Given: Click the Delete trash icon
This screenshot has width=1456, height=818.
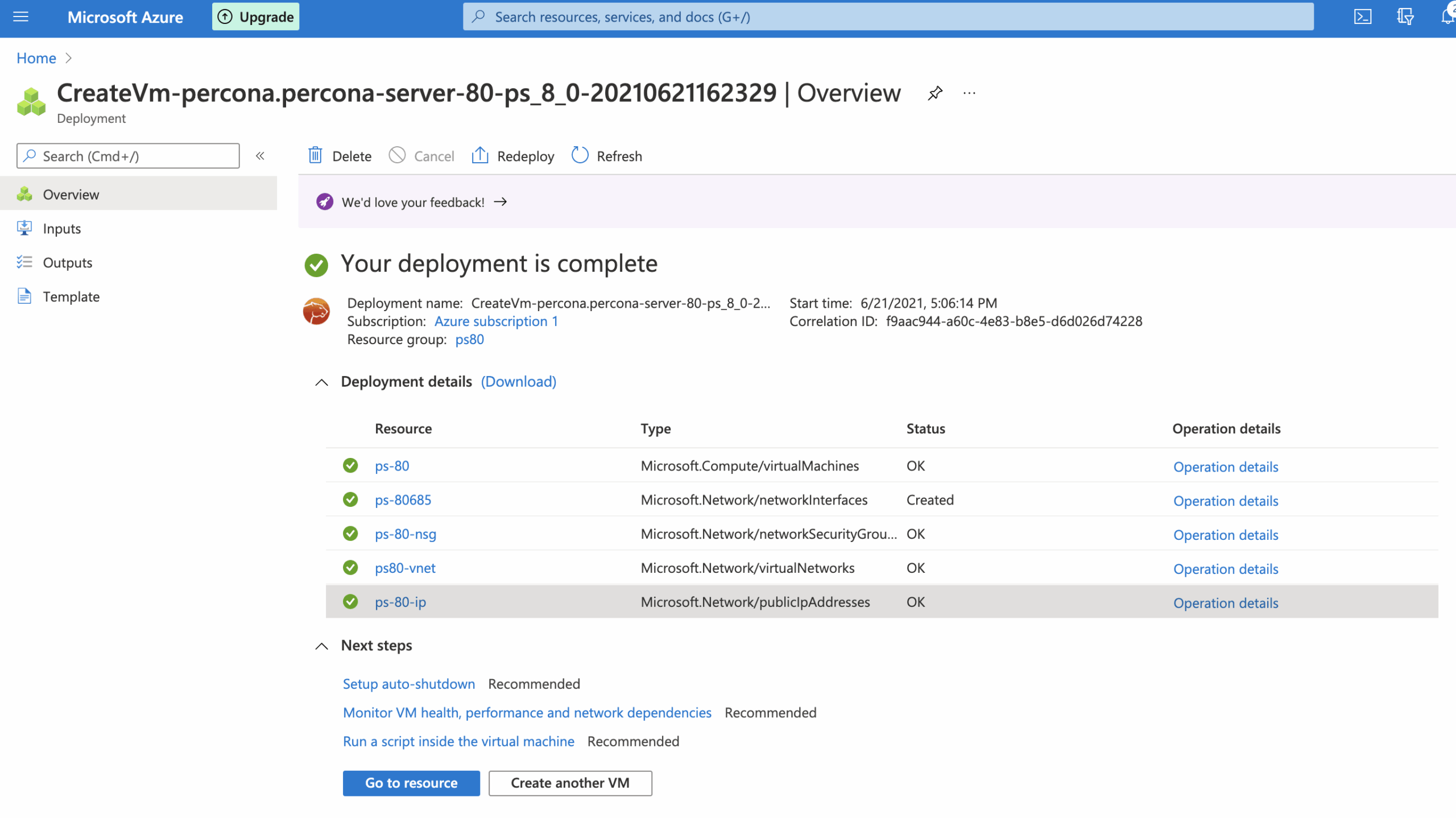Looking at the screenshot, I should click(x=316, y=155).
